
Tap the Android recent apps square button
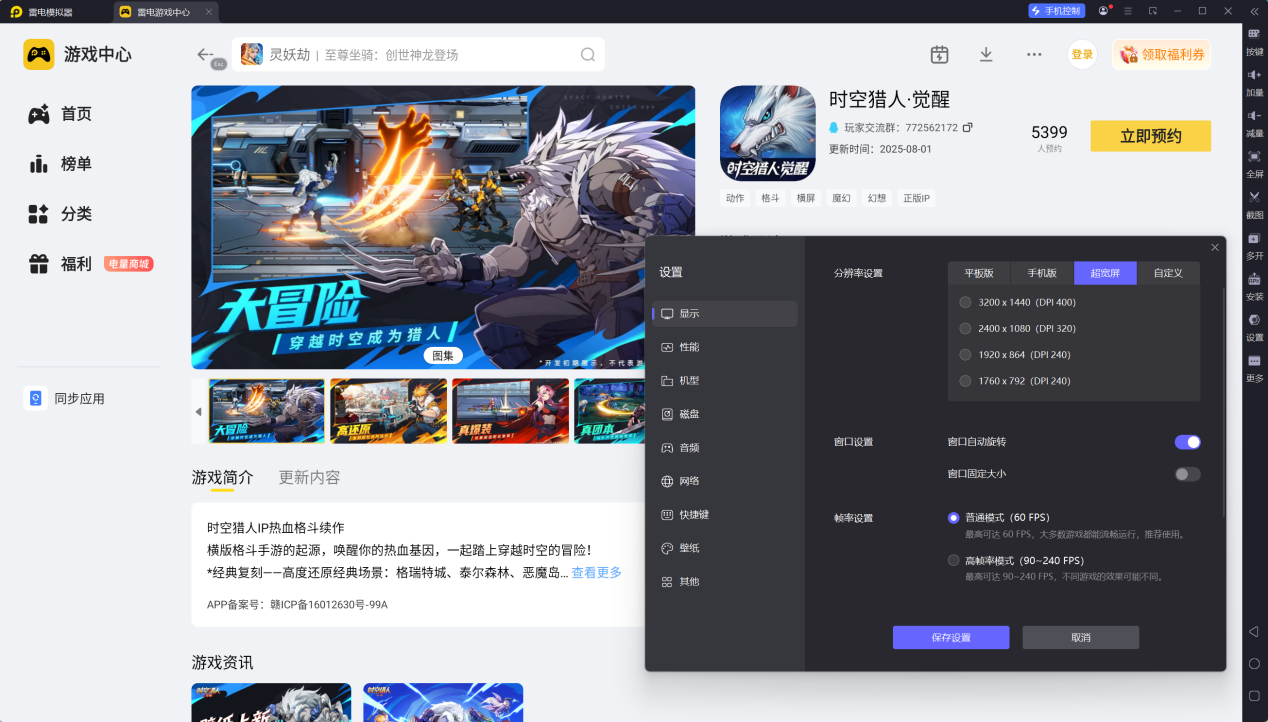pyautogui.click(x=1254, y=695)
